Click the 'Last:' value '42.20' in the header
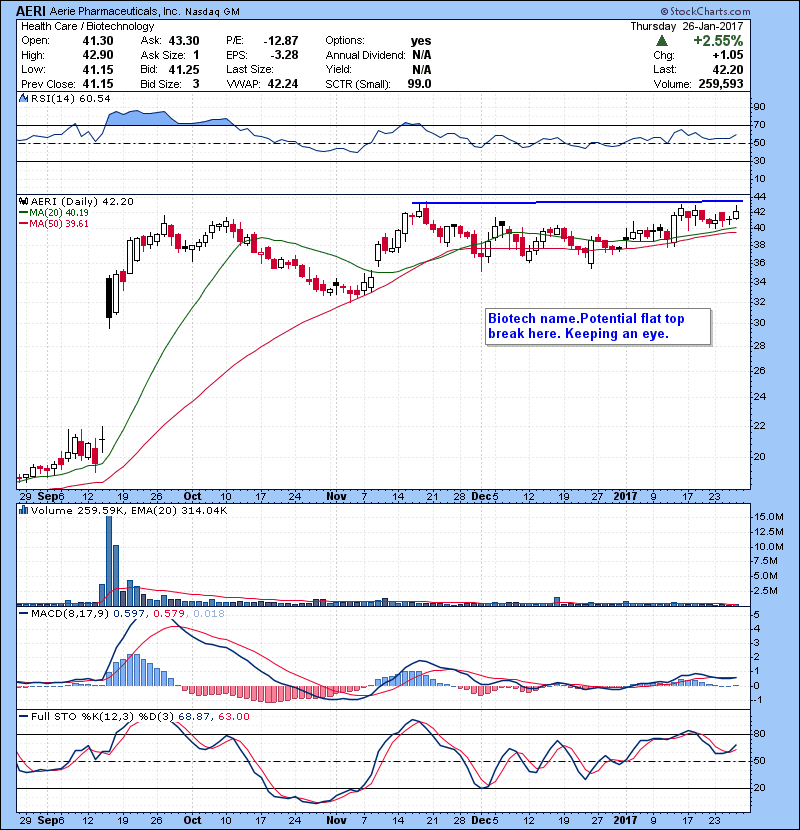This screenshot has height=830, width=800. pos(727,69)
